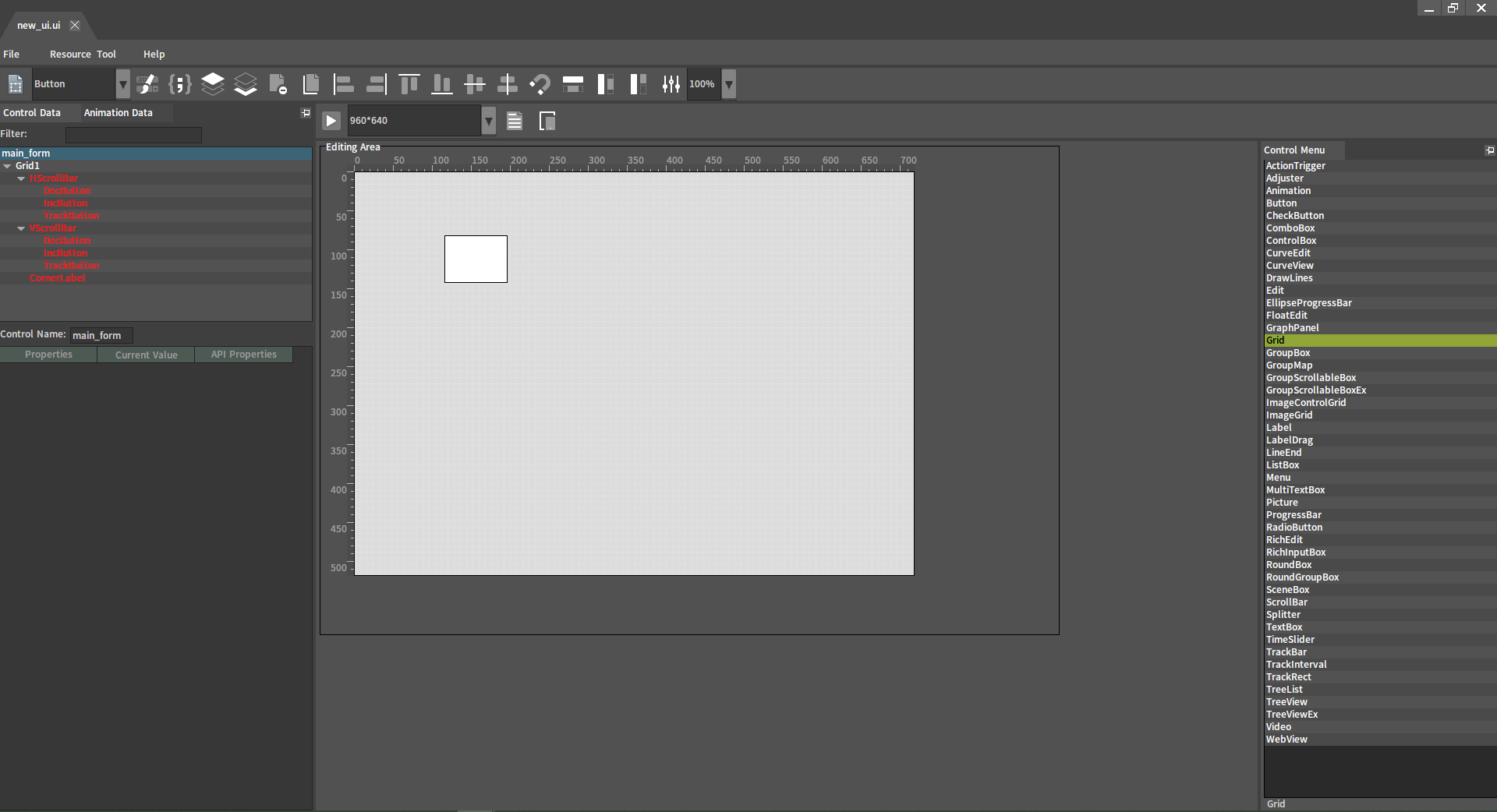Collapse the Grid1 tree node
The width and height of the screenshot is (1497, 812).
[x=7, y=166]
